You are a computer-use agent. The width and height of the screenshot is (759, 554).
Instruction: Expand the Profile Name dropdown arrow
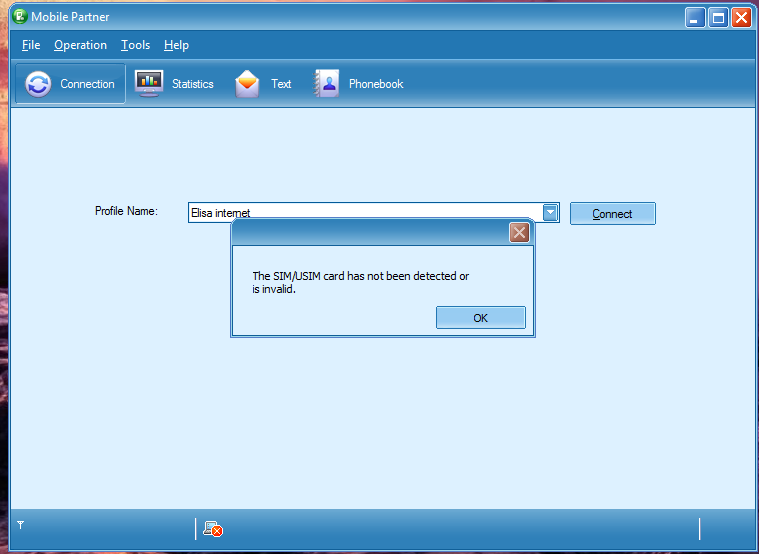550,213
